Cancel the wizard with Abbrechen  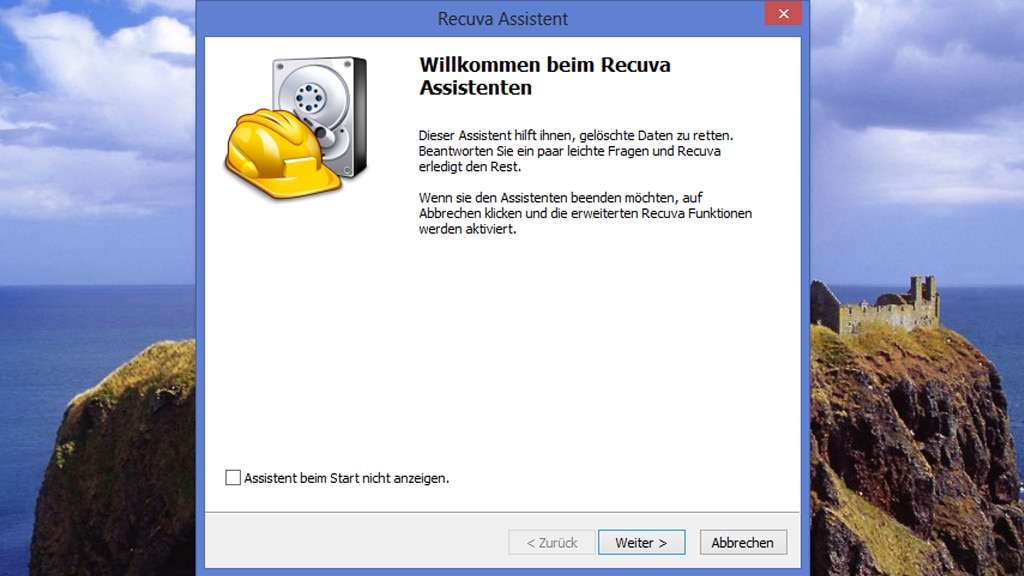pyautogui.click(x=743, y=542)
